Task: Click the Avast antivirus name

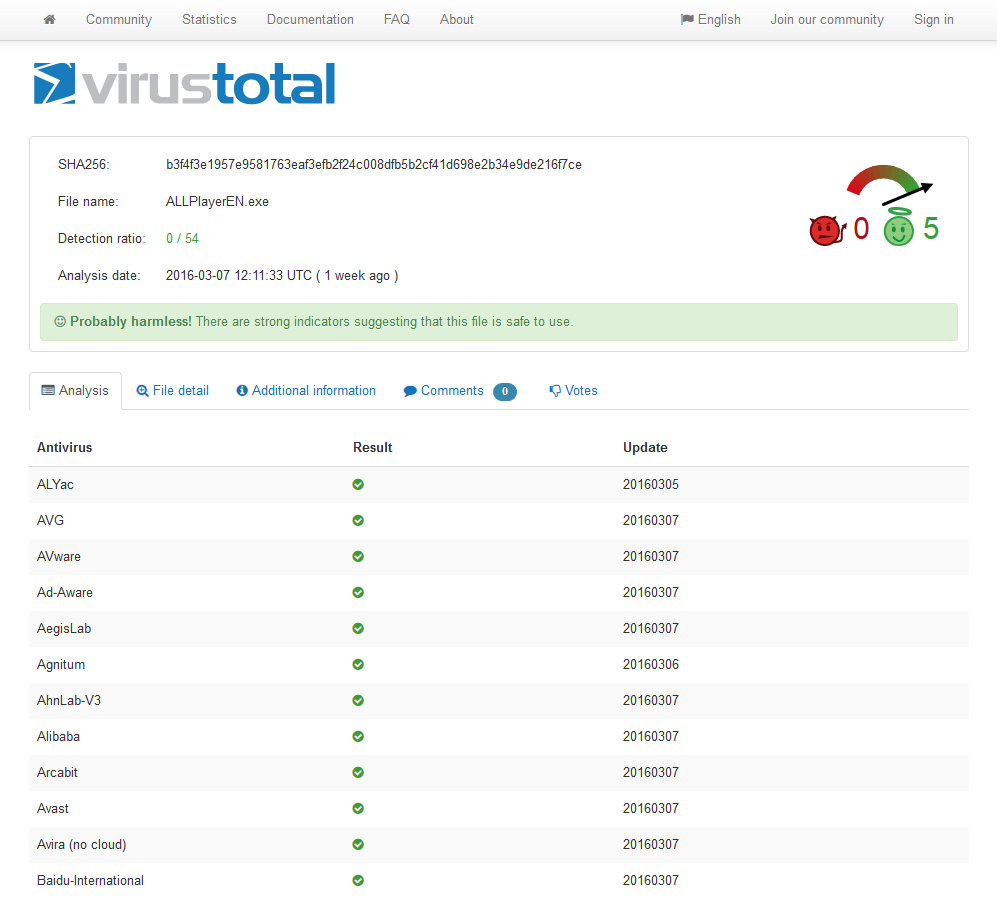Action: (53, 809)
